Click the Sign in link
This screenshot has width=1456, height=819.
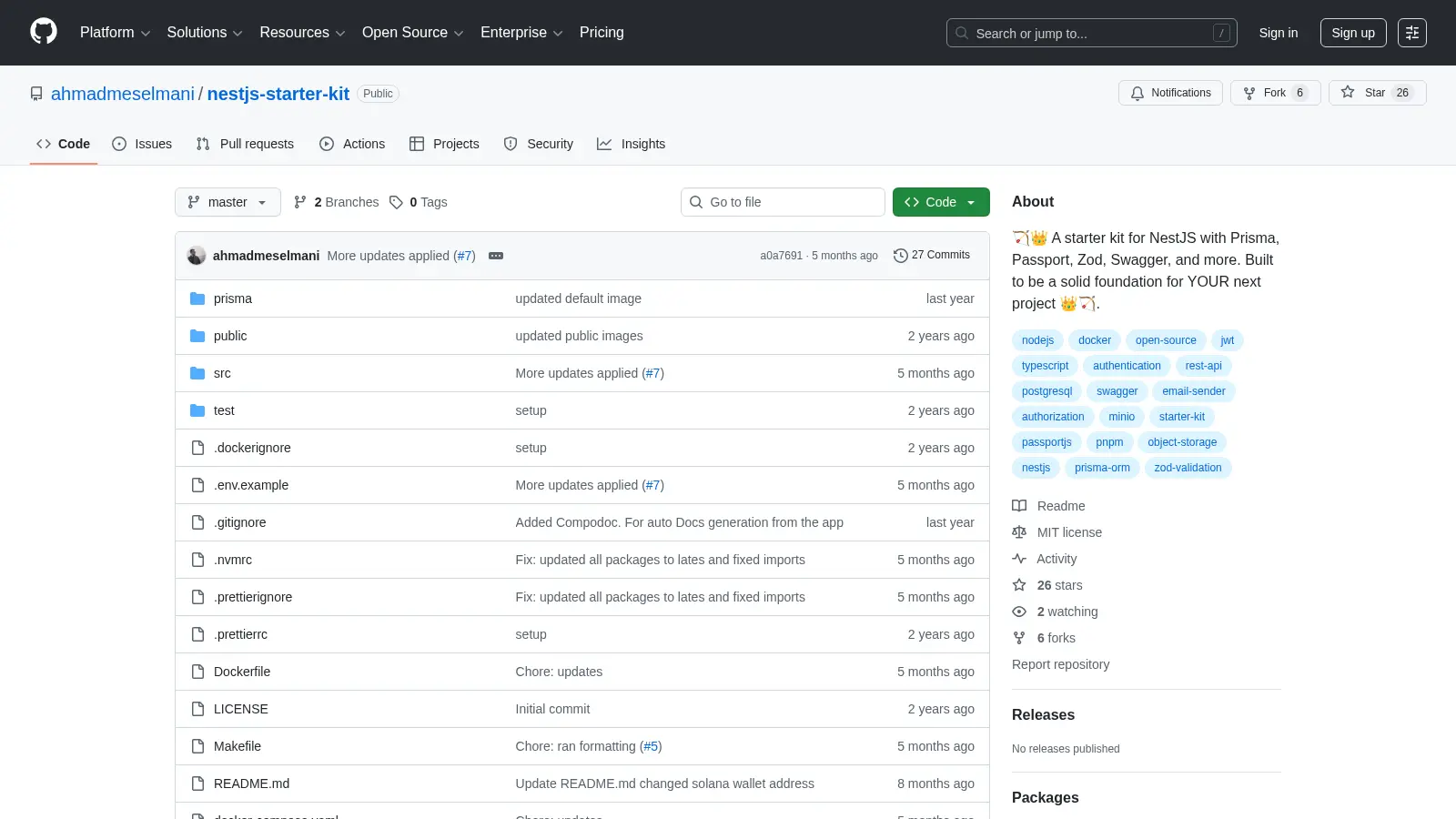tap(1279, 33)
